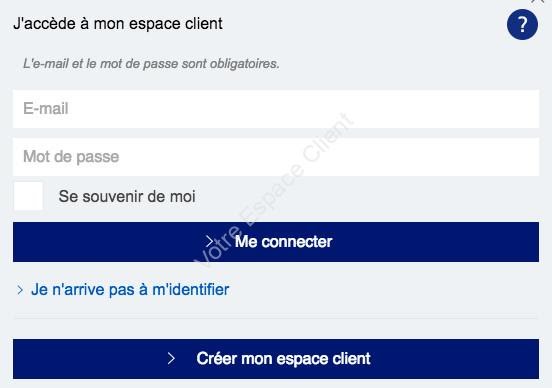Click the Mot de passe placeholder text
The image size is (552, 388).
pyautogui.click(x=71, y=157)
